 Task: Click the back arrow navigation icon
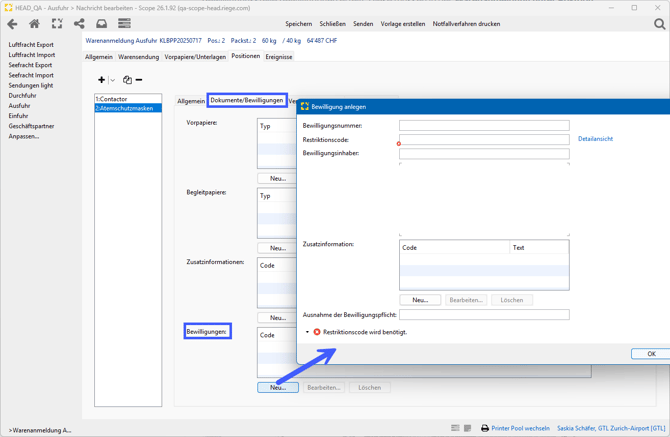pos(12,24)
